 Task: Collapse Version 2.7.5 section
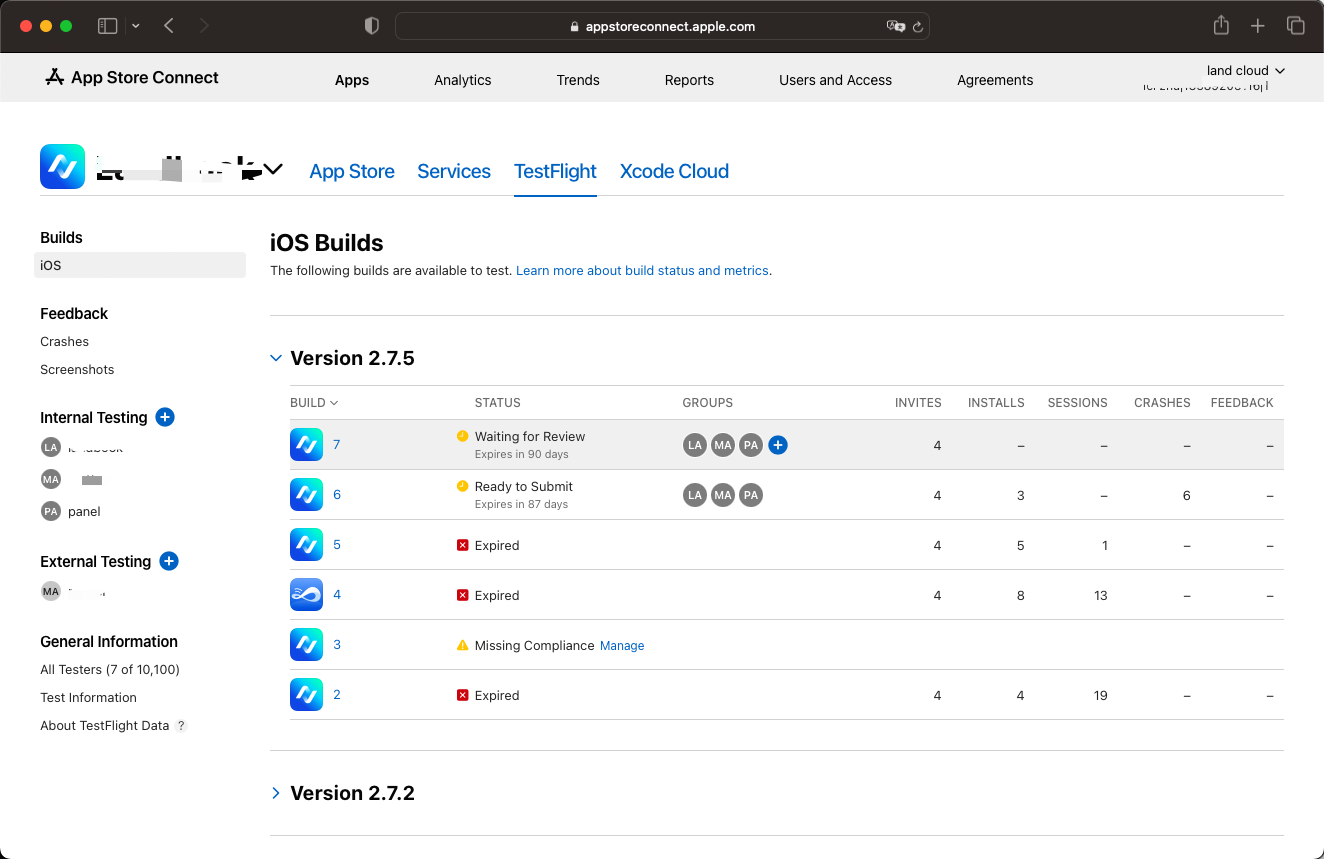pyautogui.click(x=276, y=358)
